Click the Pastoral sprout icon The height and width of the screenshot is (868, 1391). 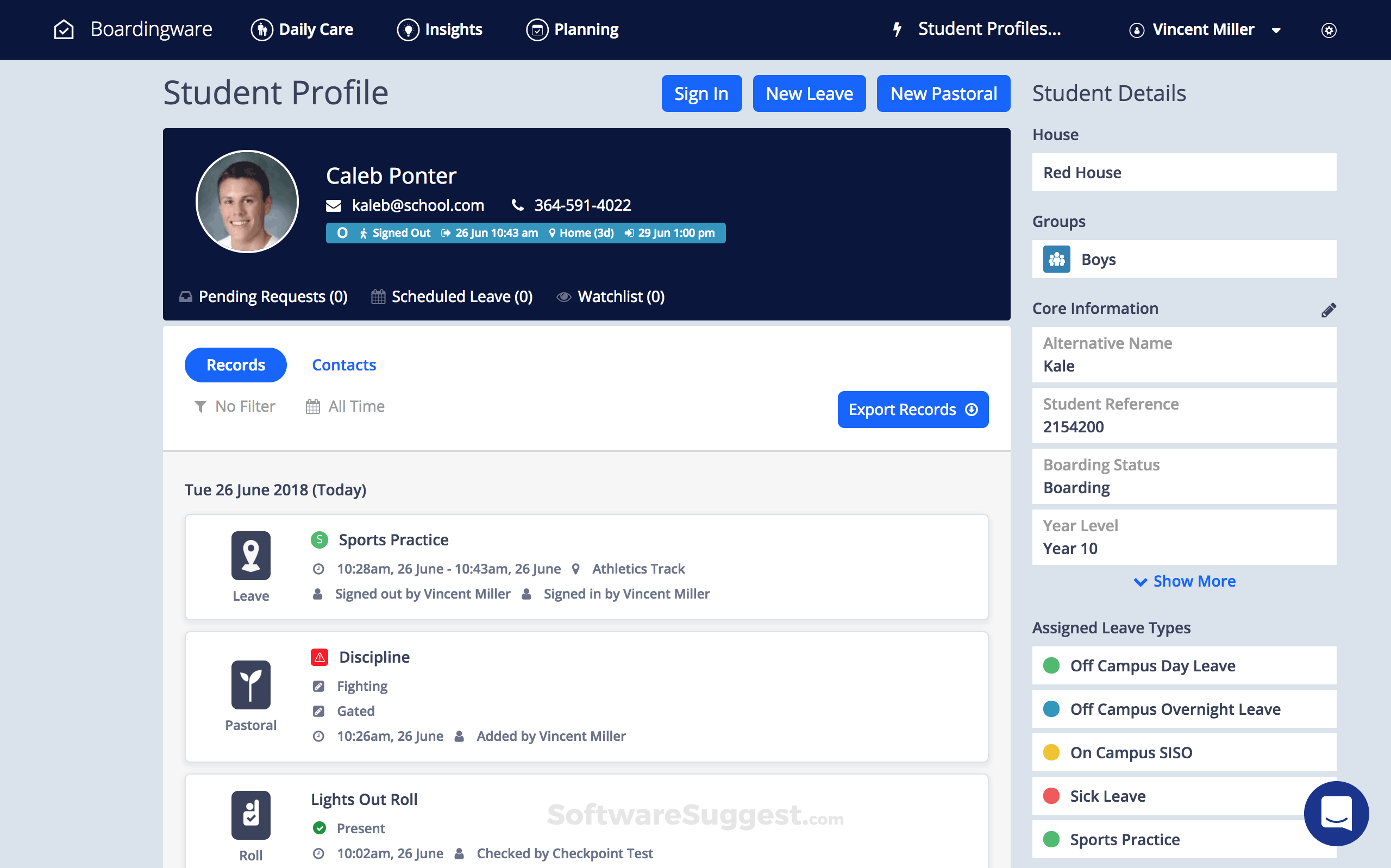coord(251,684)
